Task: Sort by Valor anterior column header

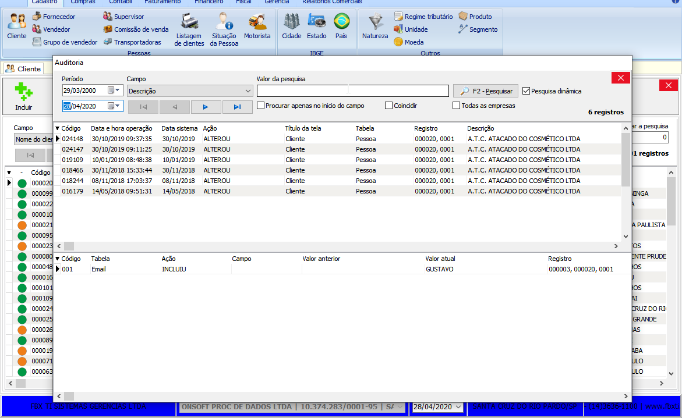Action: (321, 258)
